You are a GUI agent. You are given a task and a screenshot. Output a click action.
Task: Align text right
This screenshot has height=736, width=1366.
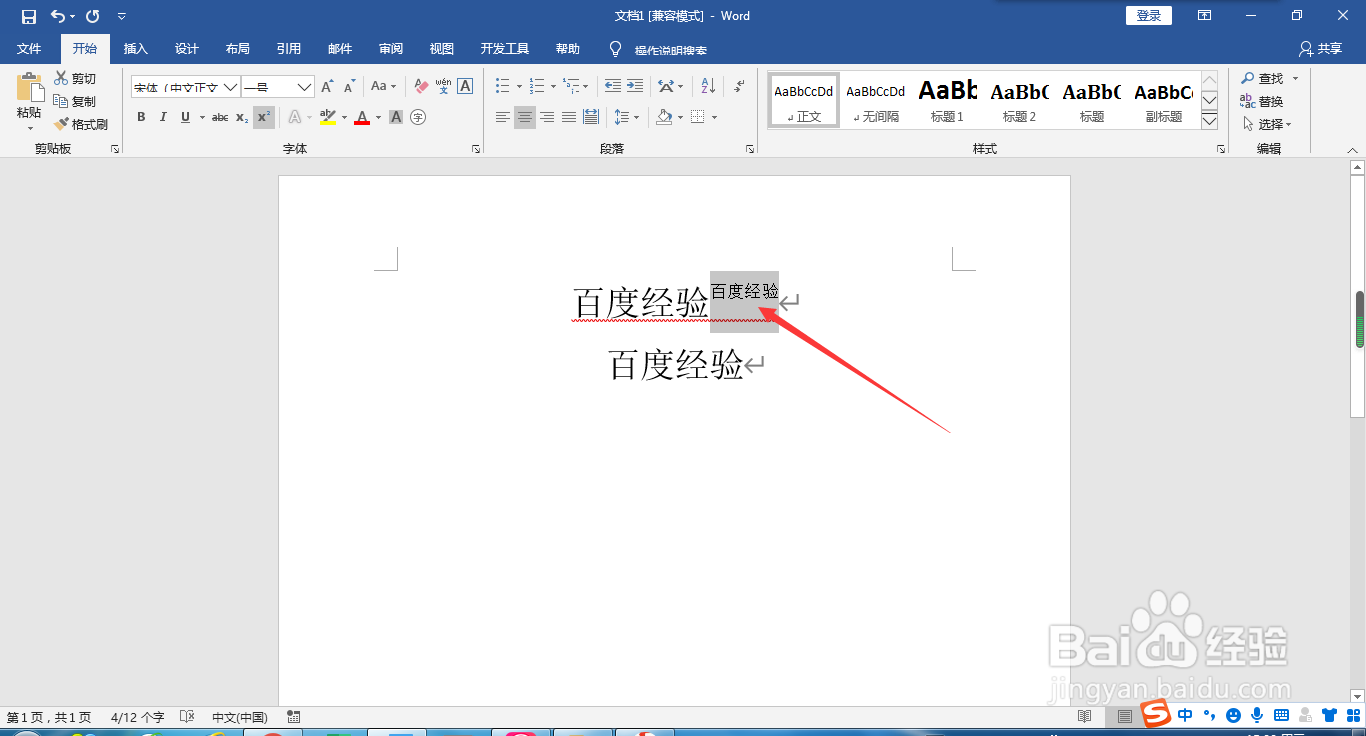(547, 117)
